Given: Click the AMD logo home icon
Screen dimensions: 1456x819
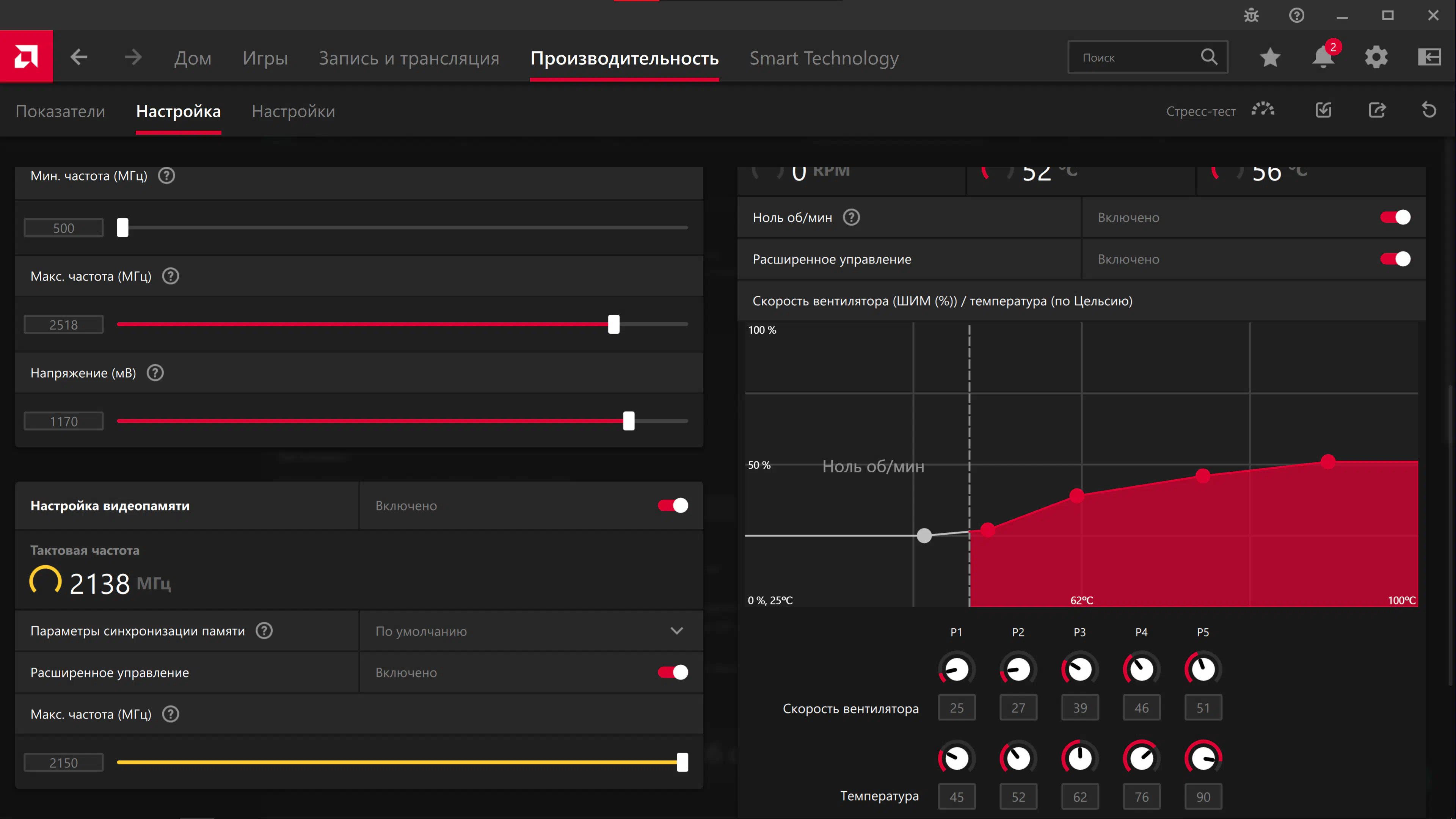Looking at the screenshot, I should coord(26,56).
